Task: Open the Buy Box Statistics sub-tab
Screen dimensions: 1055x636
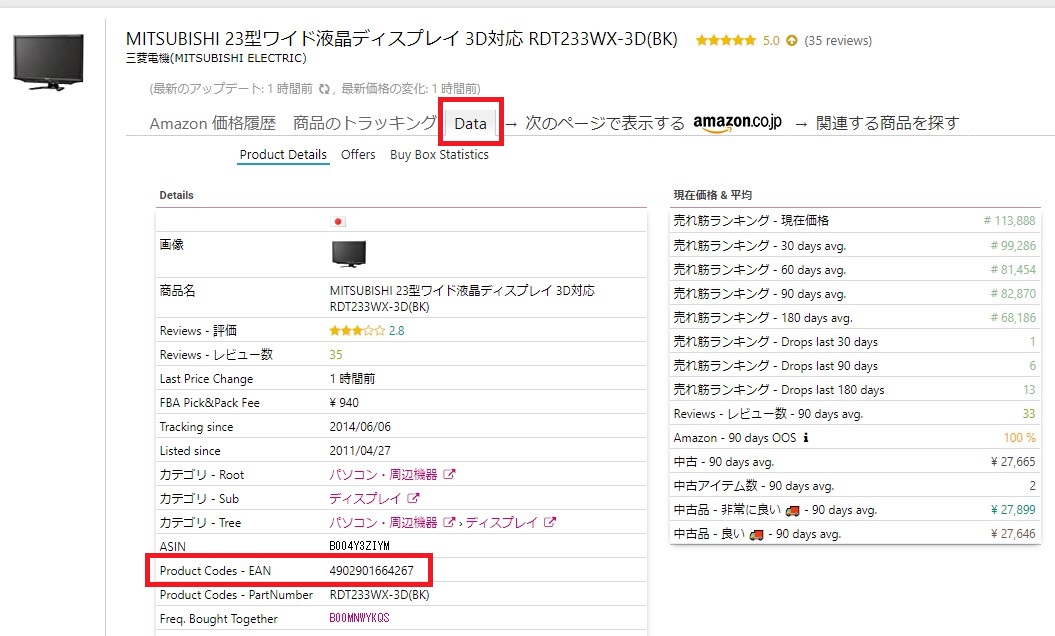Action: tap(439, 154)
